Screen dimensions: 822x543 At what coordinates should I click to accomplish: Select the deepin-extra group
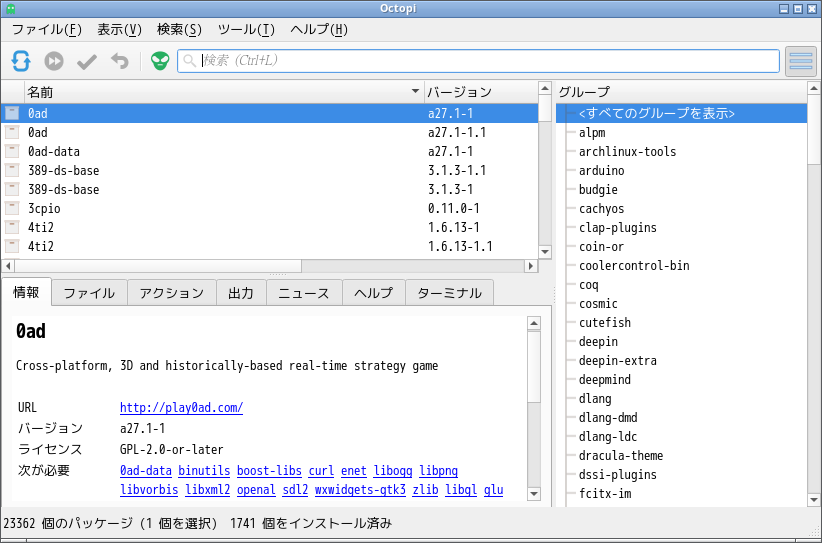pos(618,361)
